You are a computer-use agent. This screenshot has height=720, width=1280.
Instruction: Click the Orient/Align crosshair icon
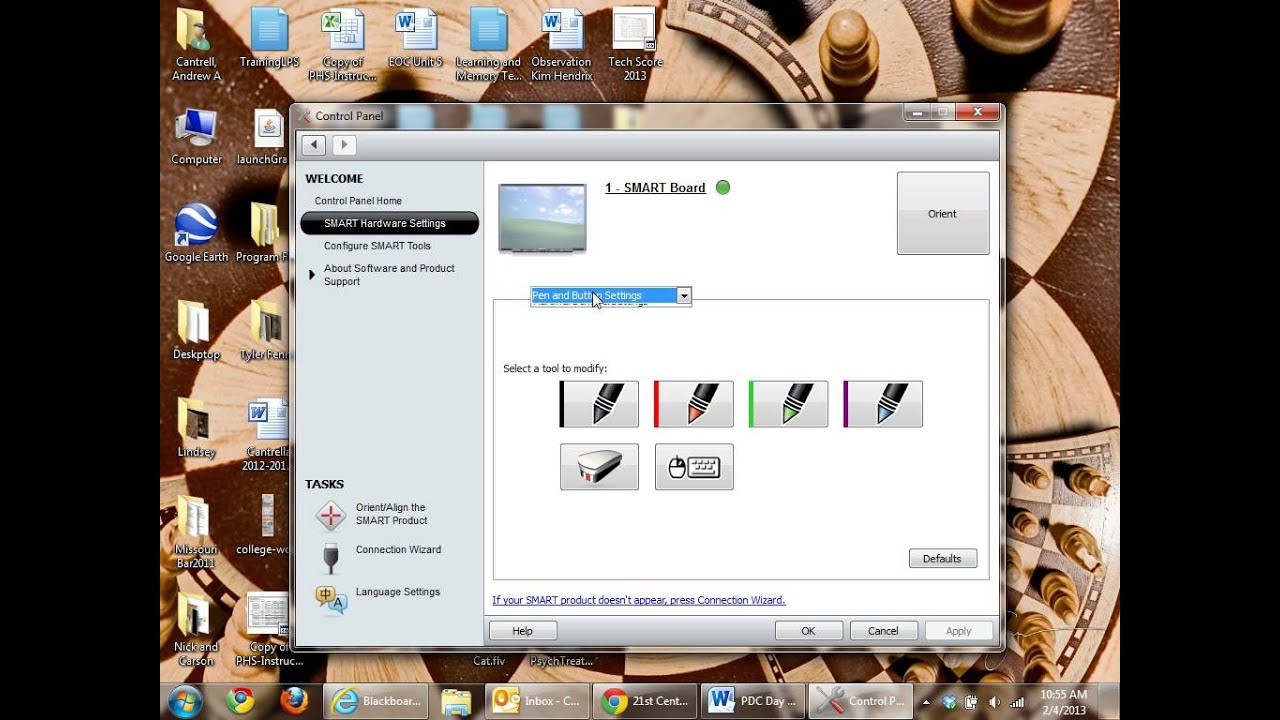coord(331,515)
